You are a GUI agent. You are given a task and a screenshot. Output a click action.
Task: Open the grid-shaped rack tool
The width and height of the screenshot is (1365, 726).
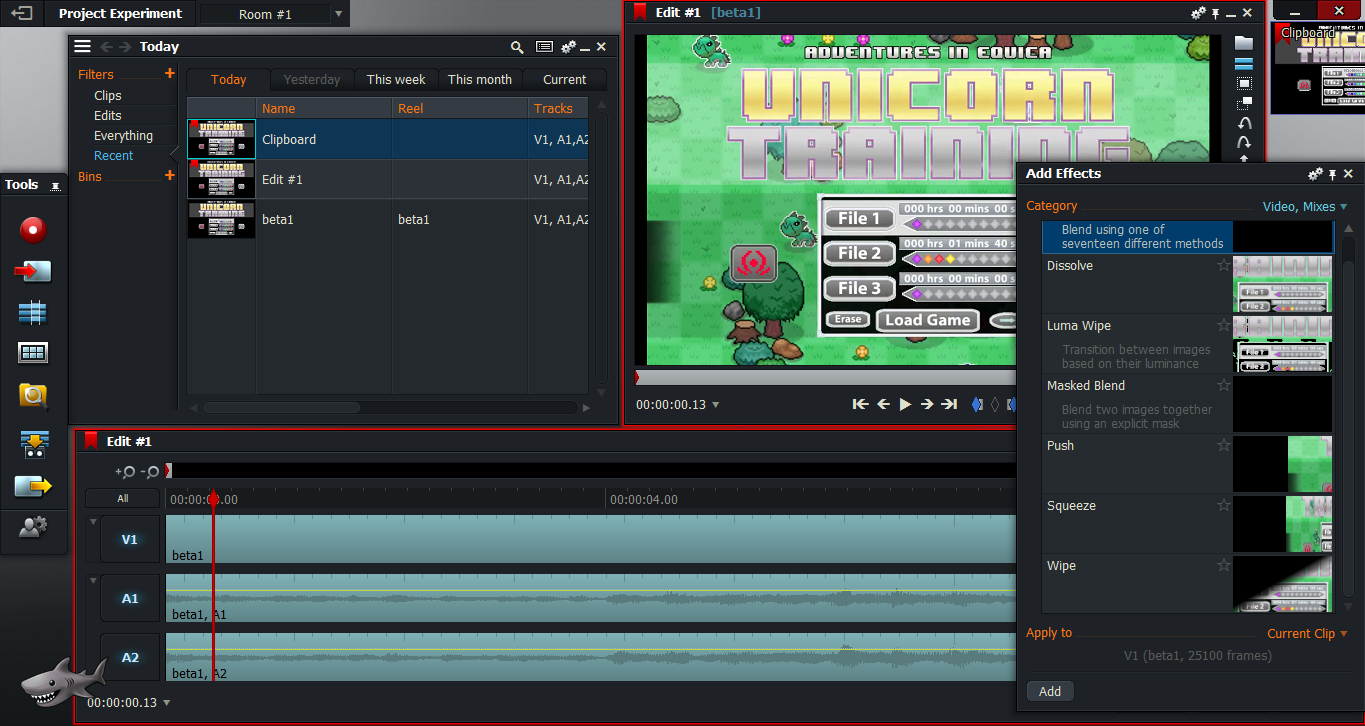[33, 353]
